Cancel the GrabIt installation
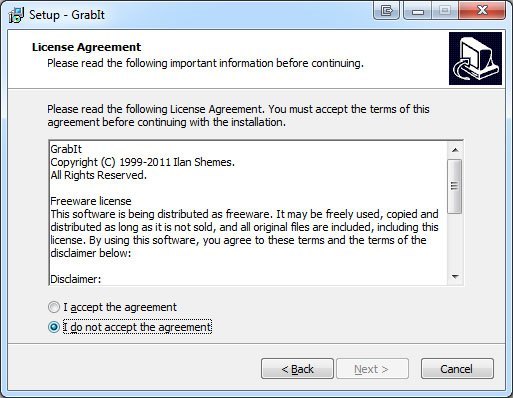 [x=457, y=369]
